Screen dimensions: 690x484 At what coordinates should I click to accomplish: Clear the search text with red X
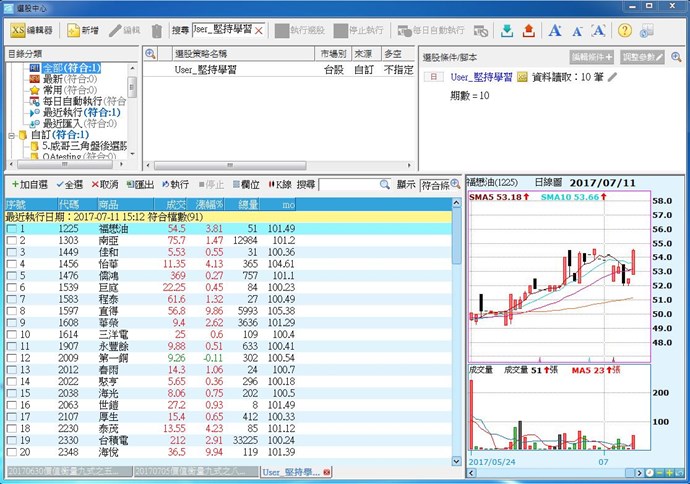point(260,31)
